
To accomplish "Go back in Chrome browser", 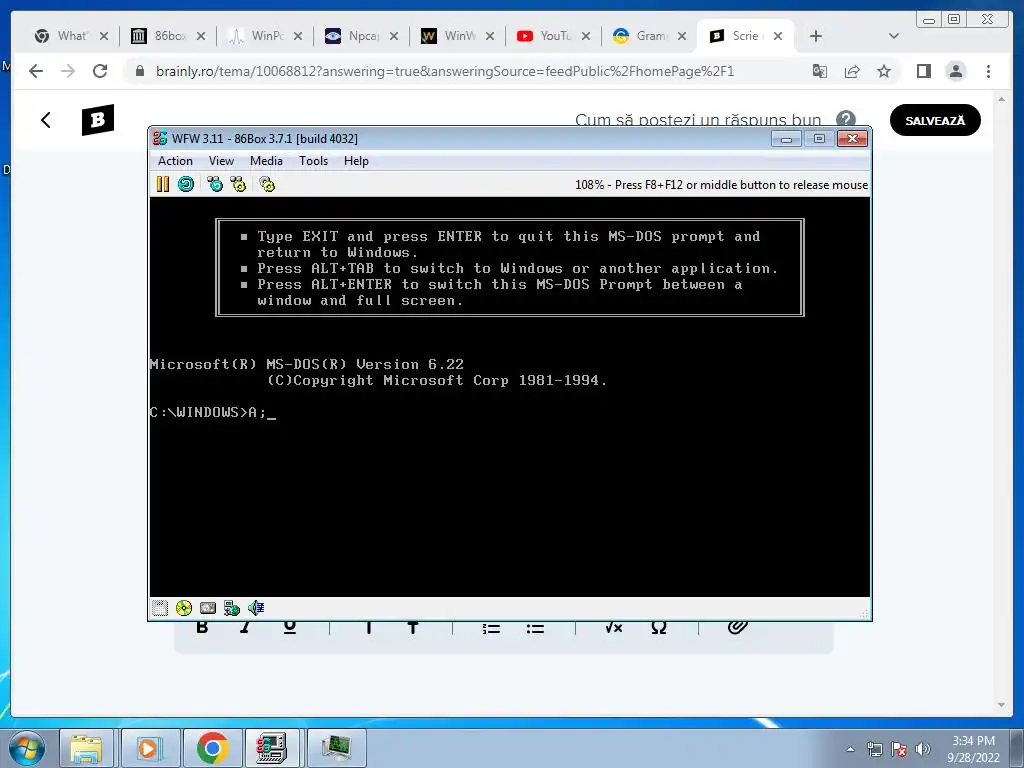I will (36, 71).
